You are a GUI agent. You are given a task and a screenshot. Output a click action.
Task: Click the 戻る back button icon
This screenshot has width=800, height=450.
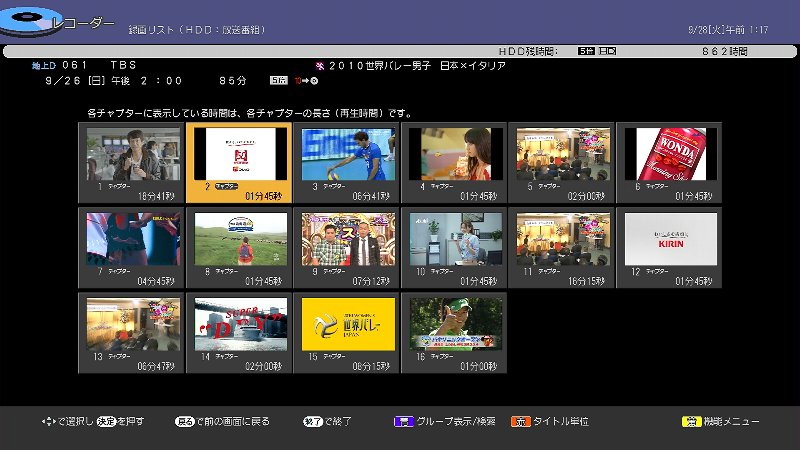(183, 422)
